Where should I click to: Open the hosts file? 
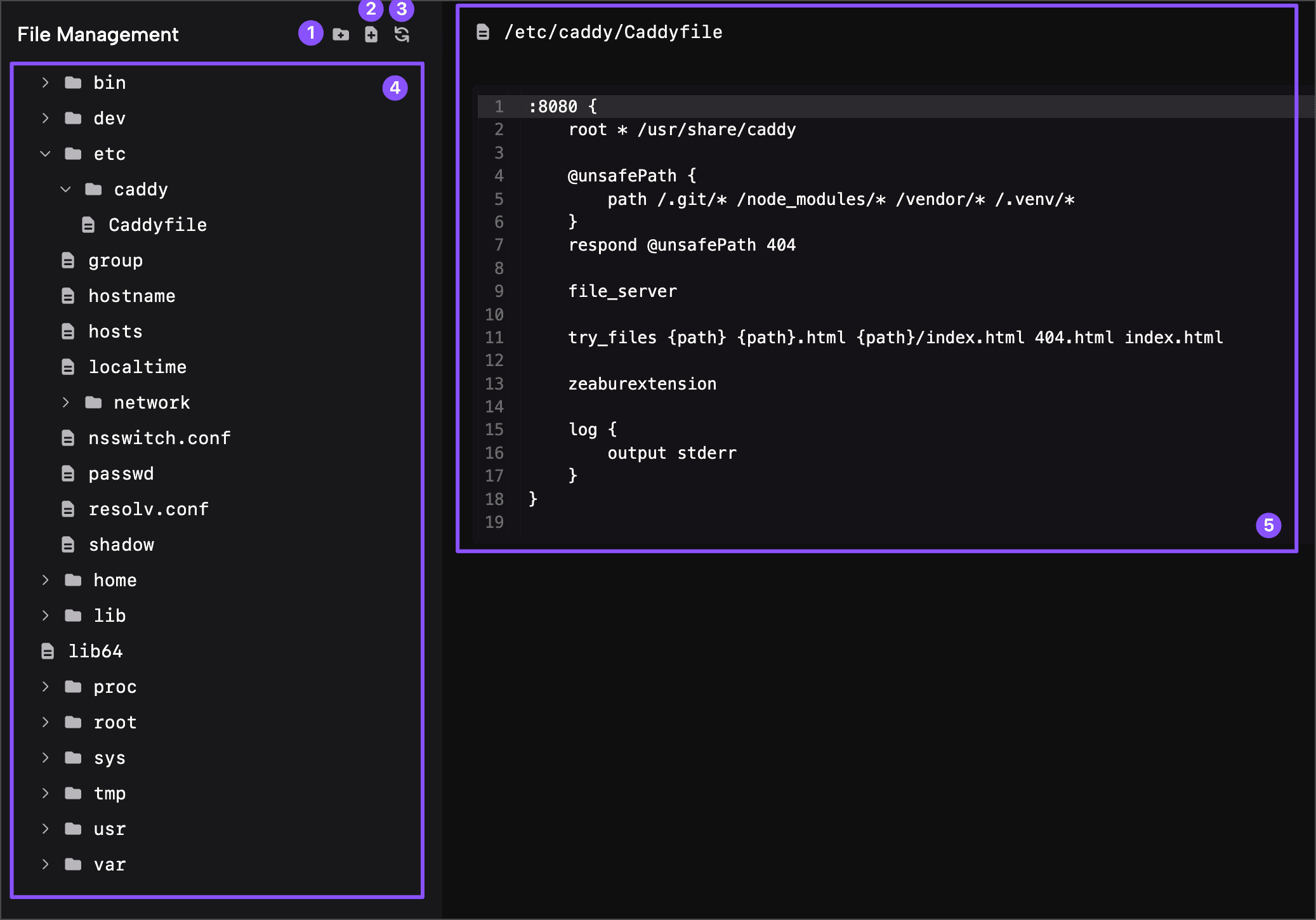click(x=115, y=331)
